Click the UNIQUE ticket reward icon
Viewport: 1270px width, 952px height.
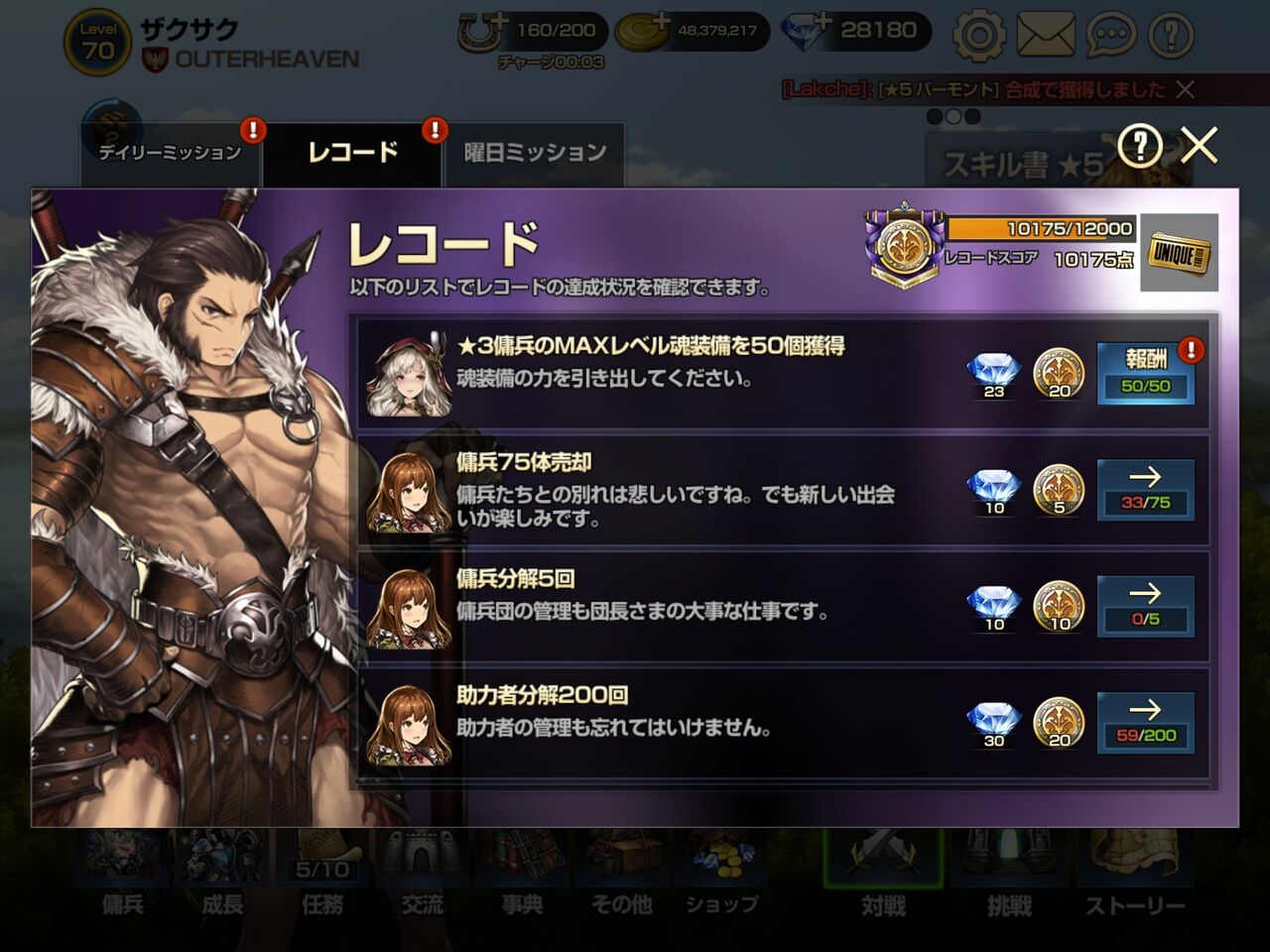coord(1179,253)
